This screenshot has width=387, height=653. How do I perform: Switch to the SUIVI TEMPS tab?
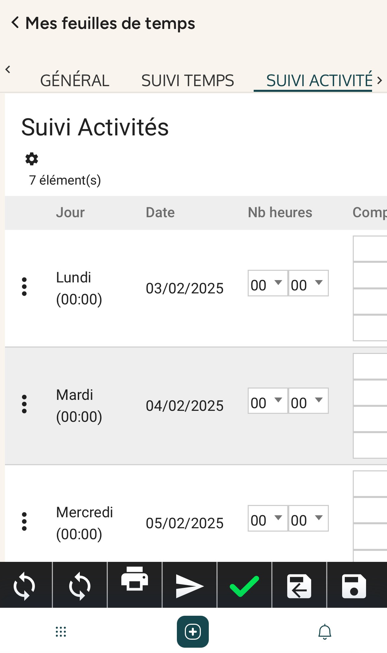(x=188, y=80)
